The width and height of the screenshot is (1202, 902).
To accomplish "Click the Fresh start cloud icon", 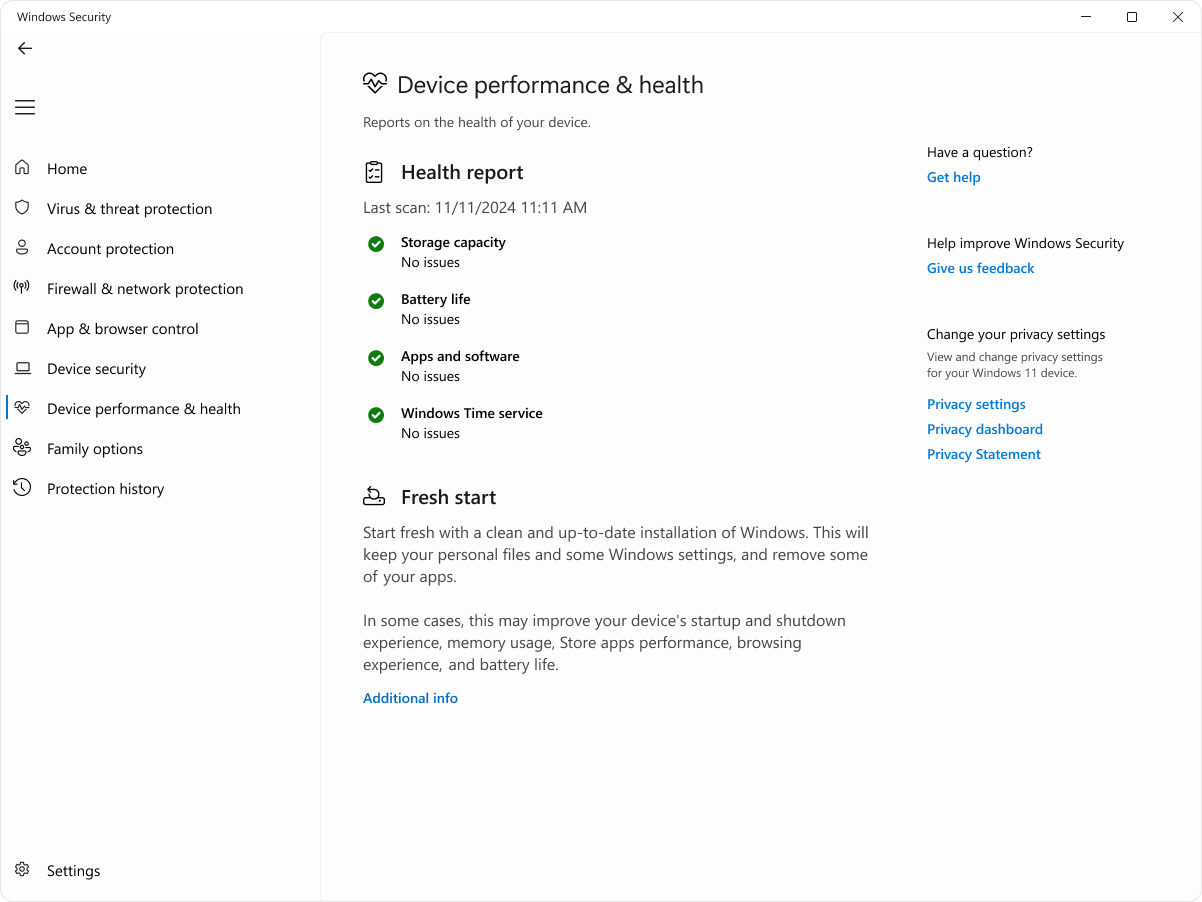I will tap(374, 496).
